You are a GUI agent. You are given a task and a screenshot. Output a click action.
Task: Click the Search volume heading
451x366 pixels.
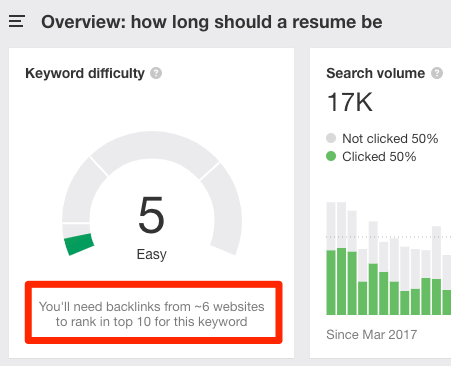376,73
